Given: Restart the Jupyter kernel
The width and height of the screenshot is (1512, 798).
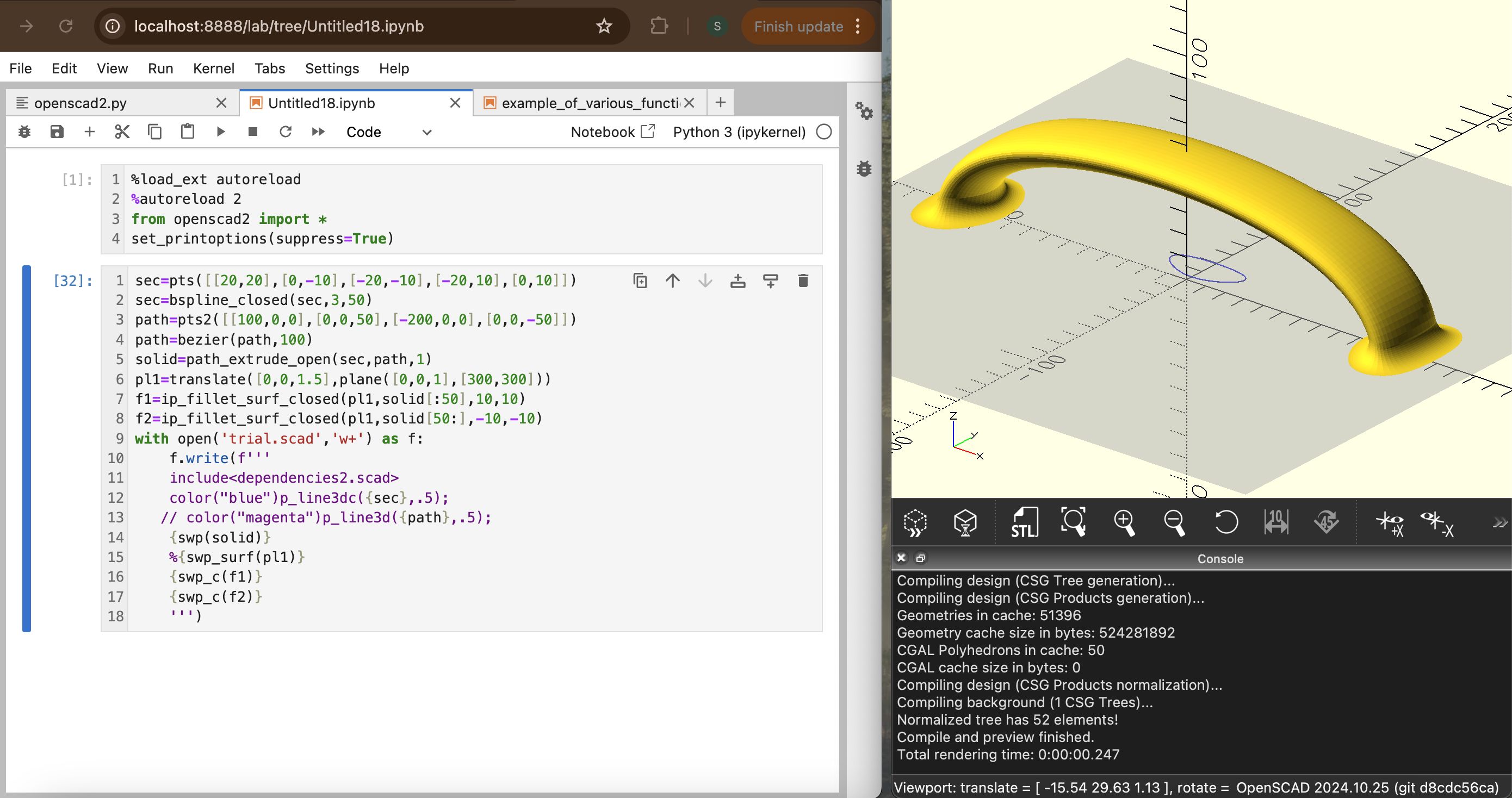Looking at the screenshot, I should (x=285, y=132).
